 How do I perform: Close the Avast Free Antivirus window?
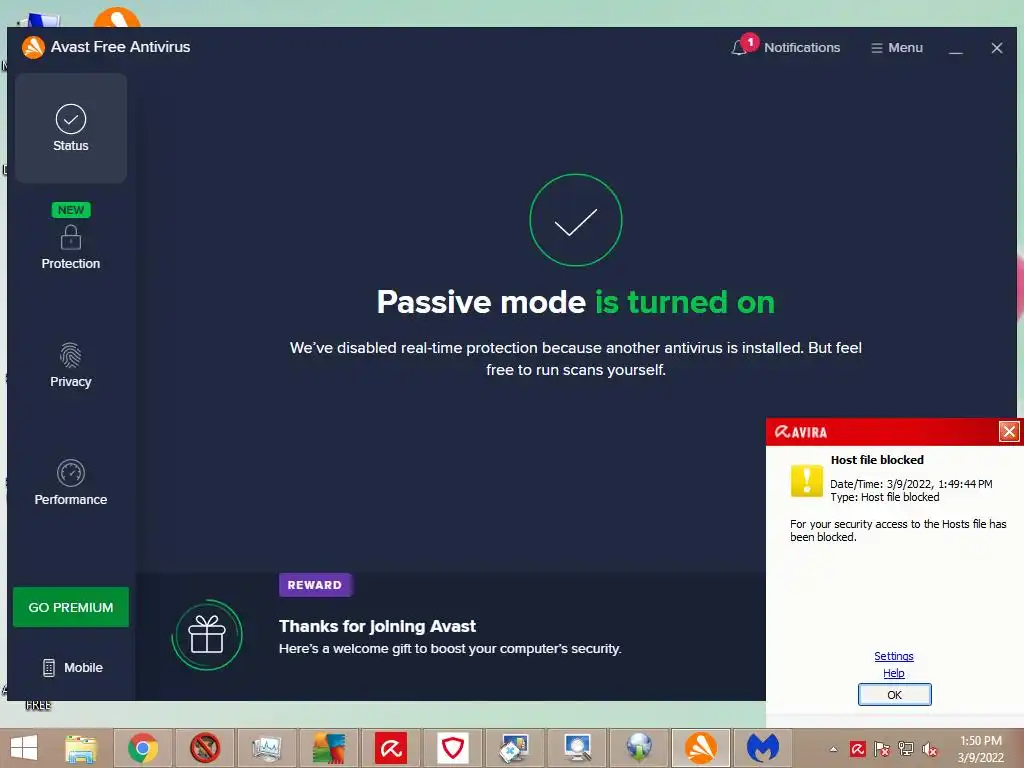click(x=997, y=48)
